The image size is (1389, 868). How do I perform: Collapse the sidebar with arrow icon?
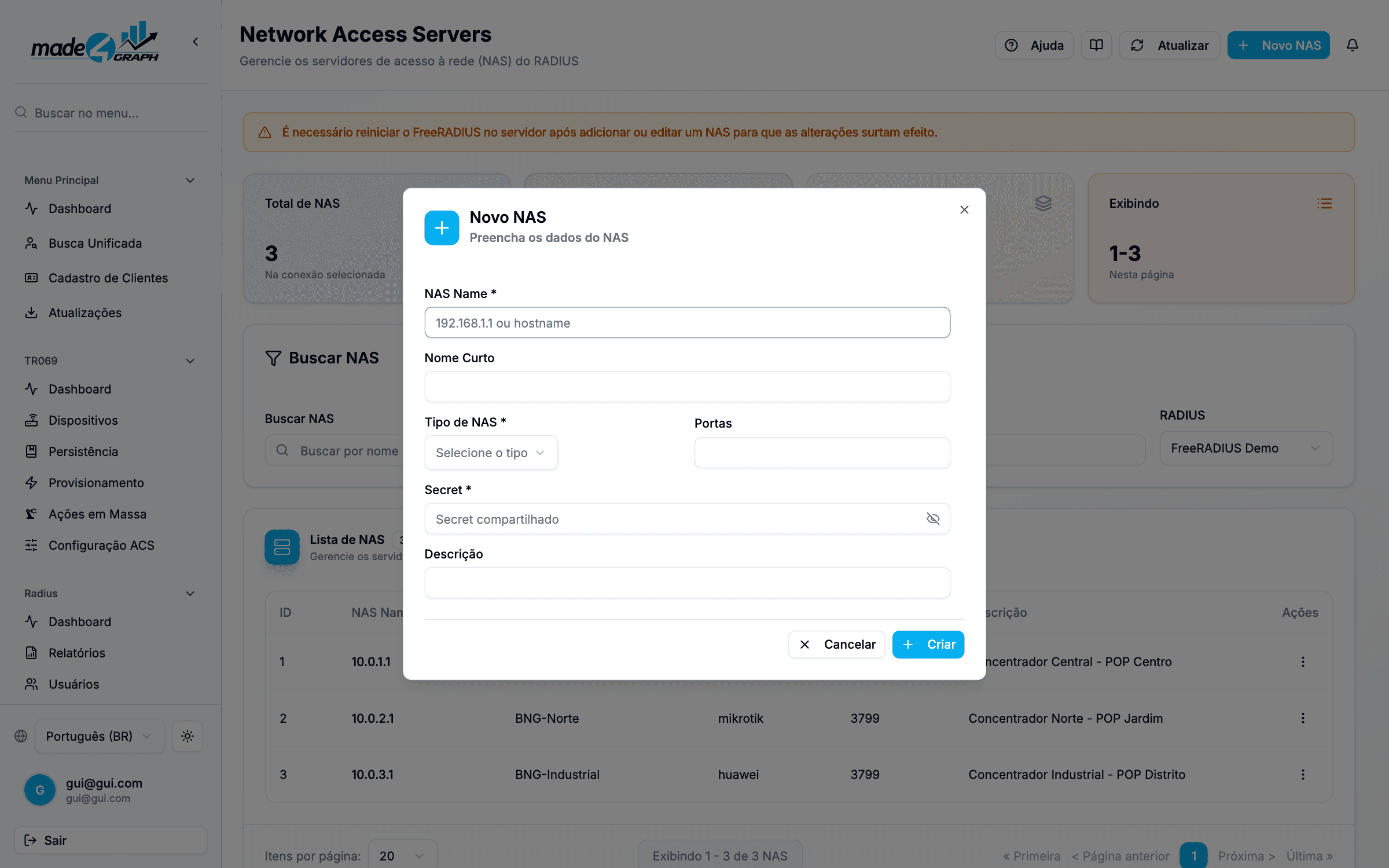coord(196,42)
